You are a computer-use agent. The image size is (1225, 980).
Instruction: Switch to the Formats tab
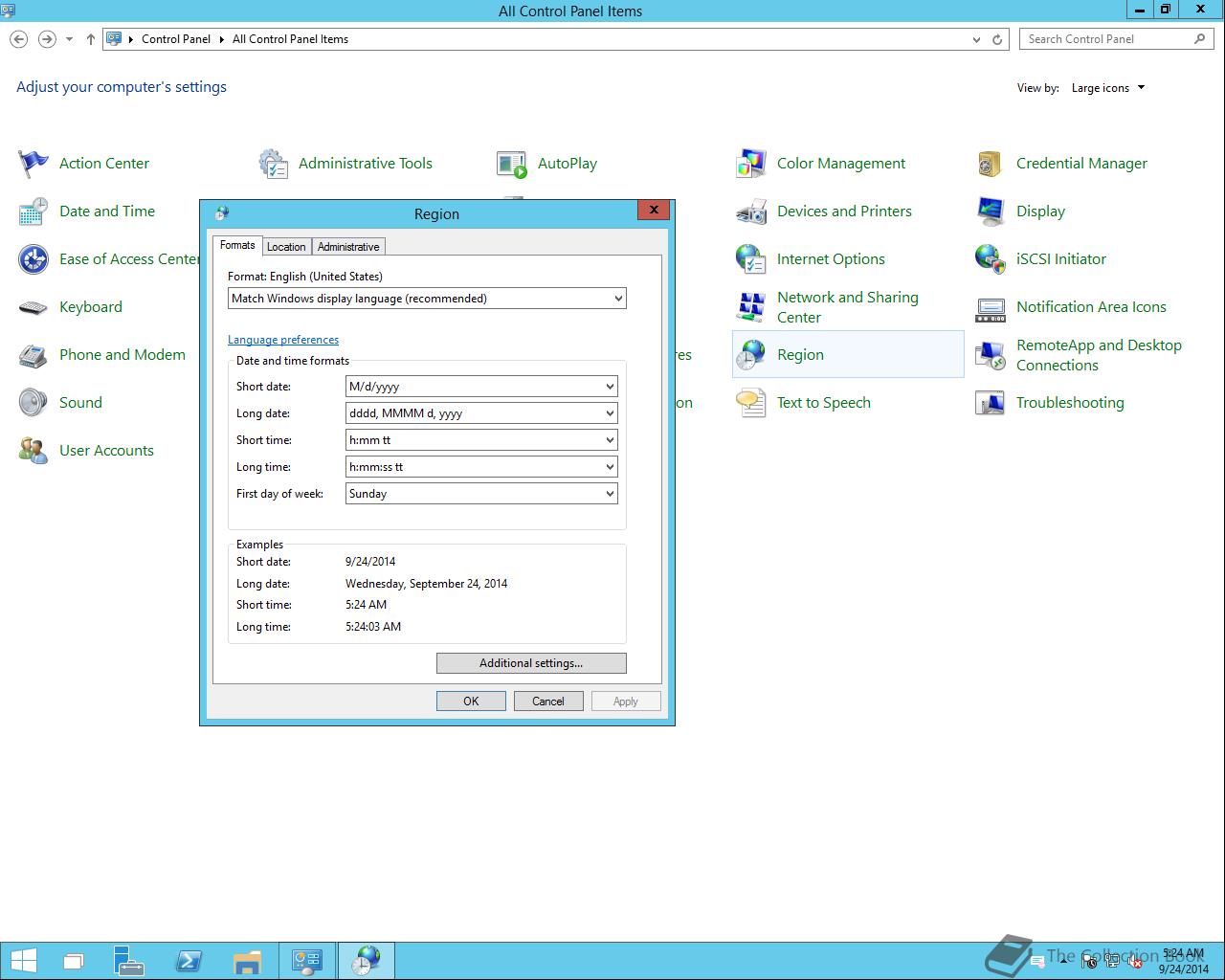pos(237,245)
